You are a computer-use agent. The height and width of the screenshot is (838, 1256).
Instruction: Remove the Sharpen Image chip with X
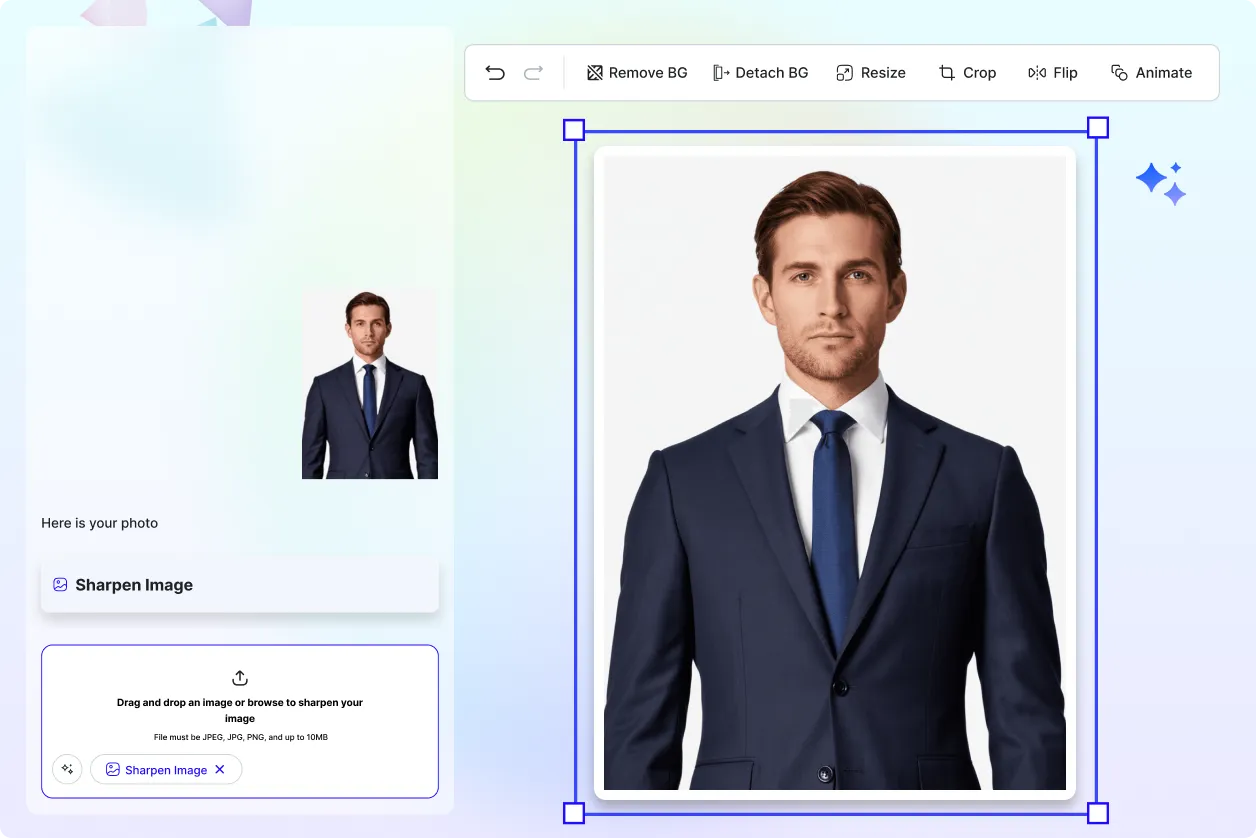coord(220,769)
